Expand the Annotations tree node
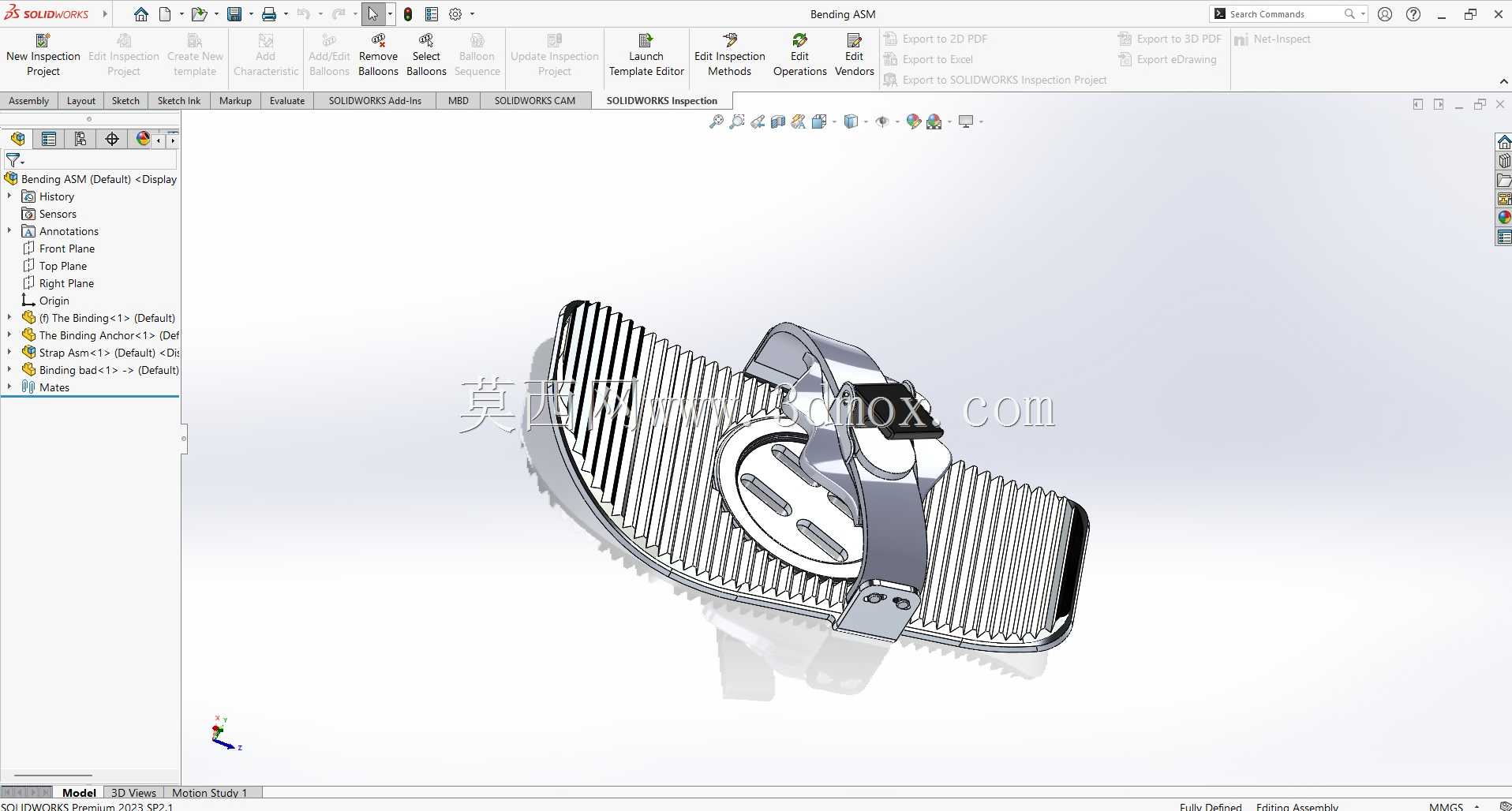The image size is (1512, 811). tap(9, 231)
